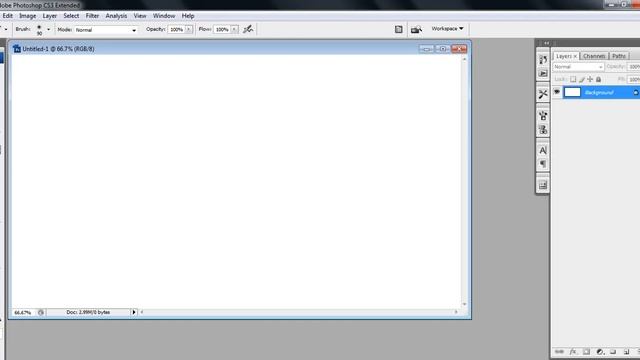Click the Opacity value field in options bar
Image resolution: width=640 pixels, height=360 pixels.
[176, 29]
